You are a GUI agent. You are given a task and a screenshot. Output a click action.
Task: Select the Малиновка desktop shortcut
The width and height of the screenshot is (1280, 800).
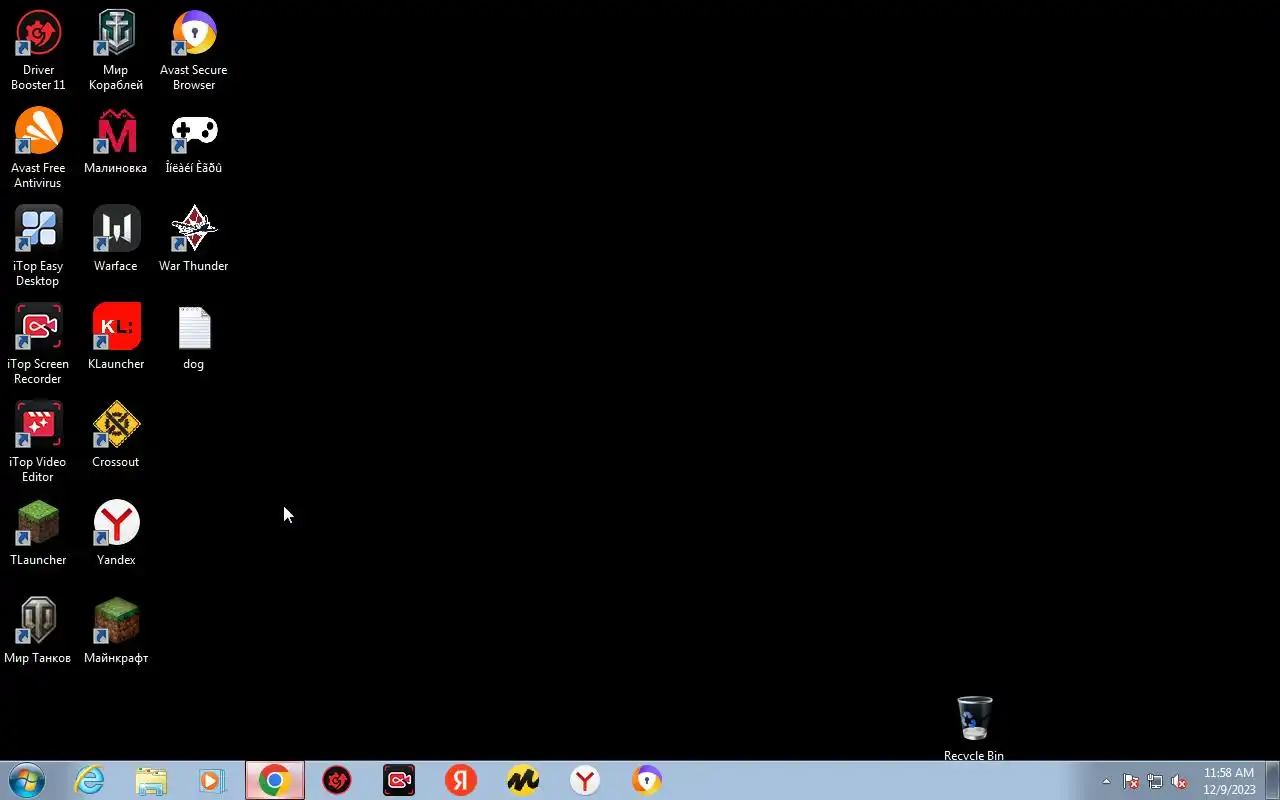tap(116, 141)
